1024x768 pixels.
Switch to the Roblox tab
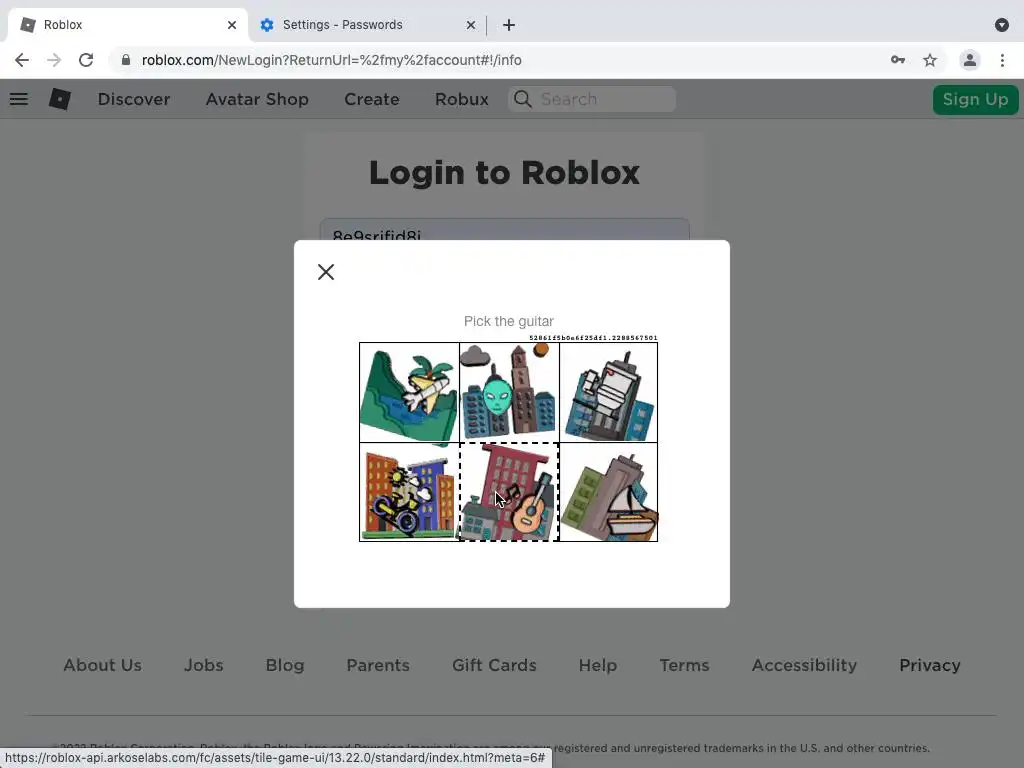127,25
